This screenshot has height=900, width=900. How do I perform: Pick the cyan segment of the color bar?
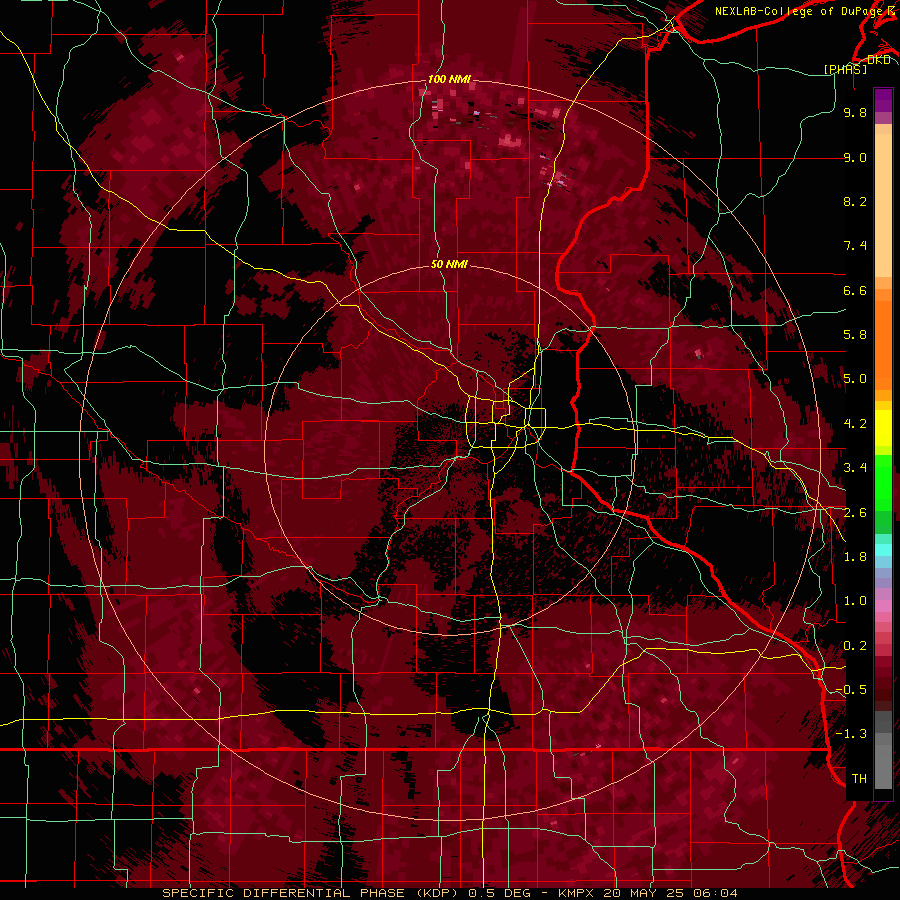tap(883, 550)
